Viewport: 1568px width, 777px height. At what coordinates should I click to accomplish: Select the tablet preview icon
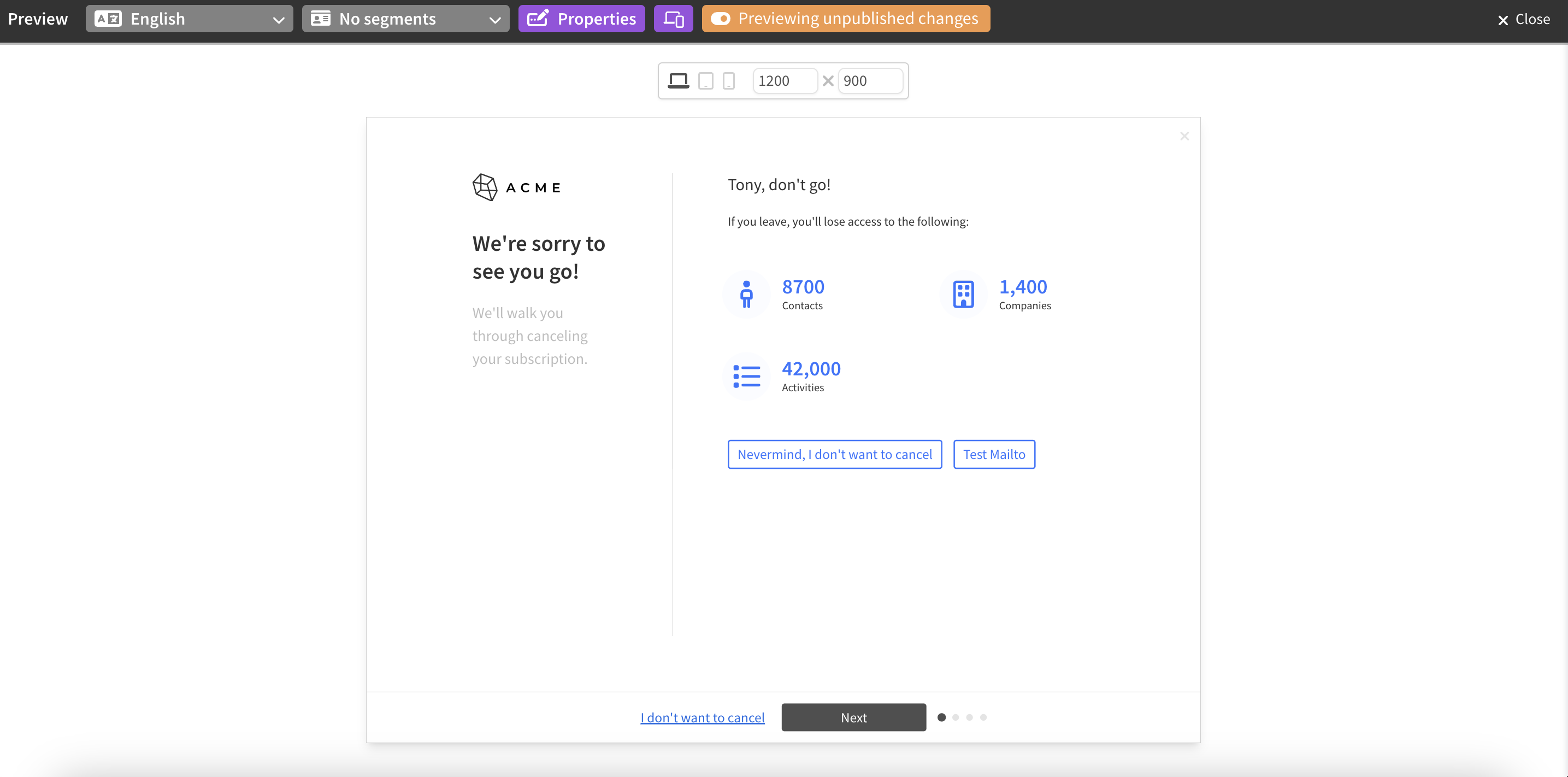[705, 80]
